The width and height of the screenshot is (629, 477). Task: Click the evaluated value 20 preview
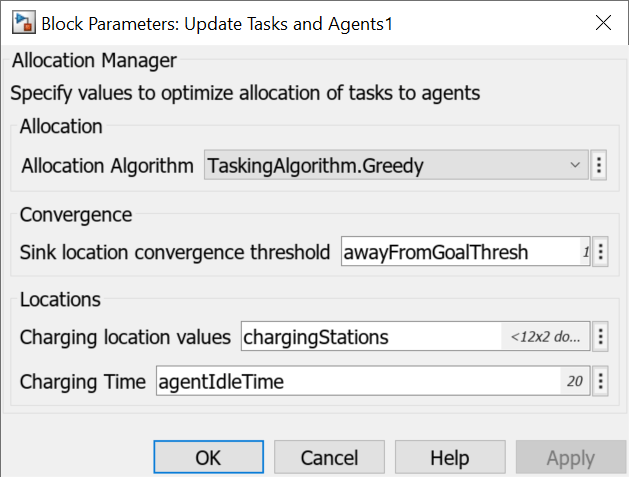574,381
